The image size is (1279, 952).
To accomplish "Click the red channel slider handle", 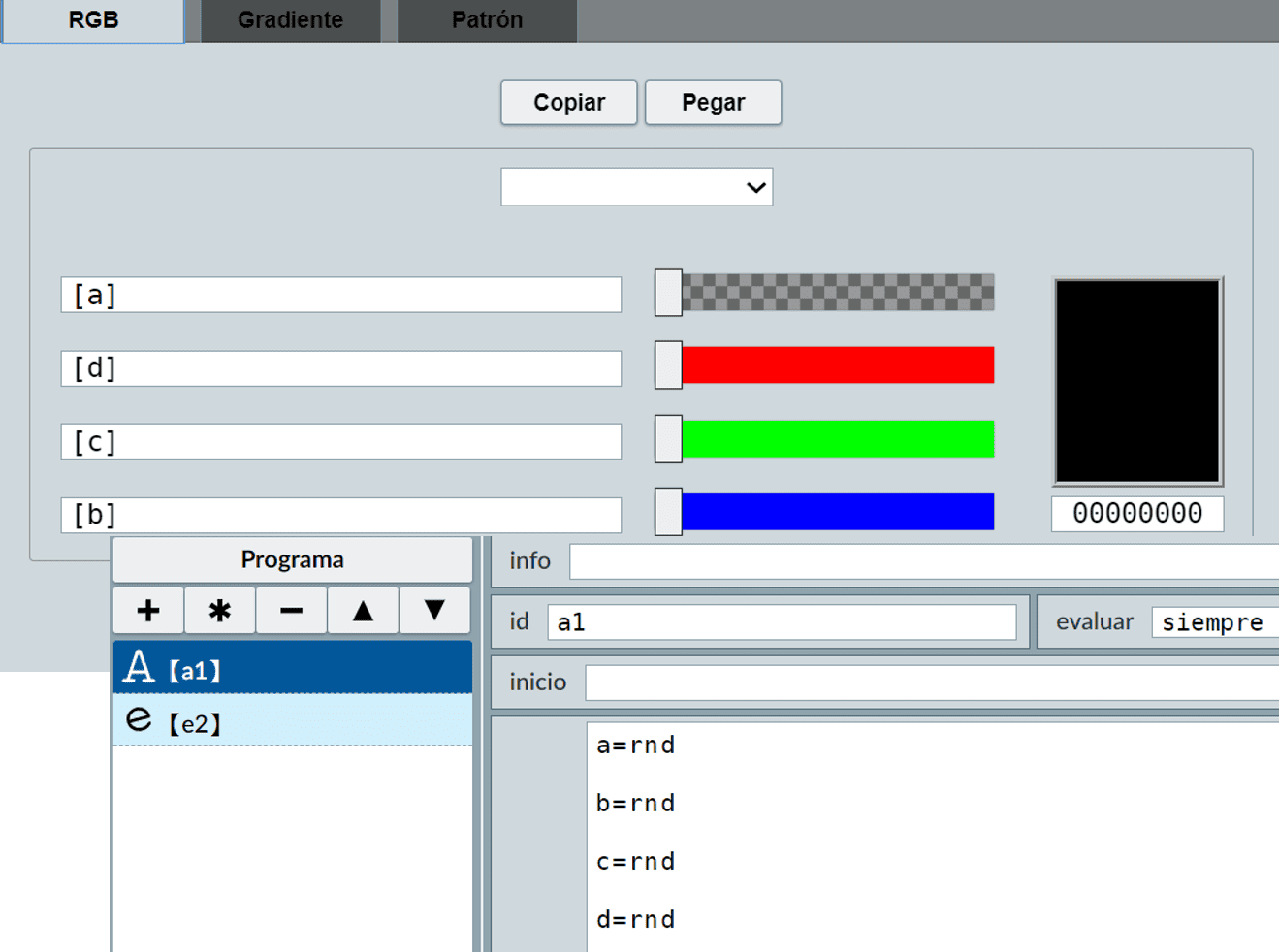I will click(x=668, y=365).
